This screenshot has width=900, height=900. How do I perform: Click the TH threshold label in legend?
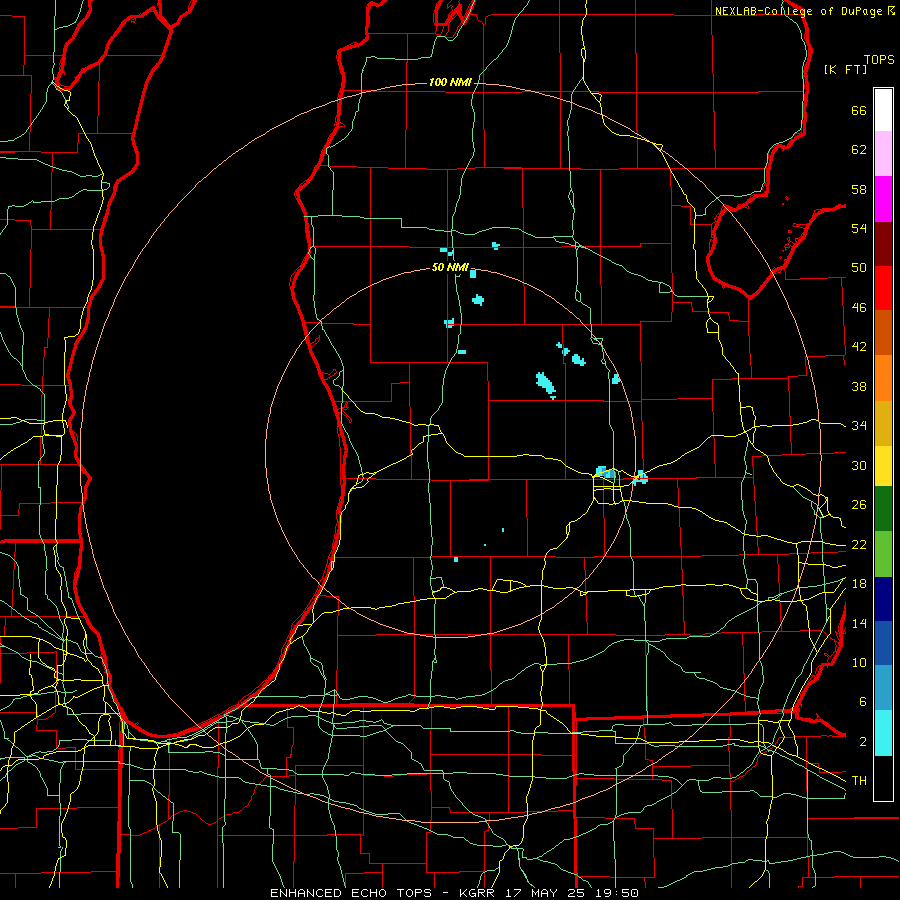(x=859, y=781)
